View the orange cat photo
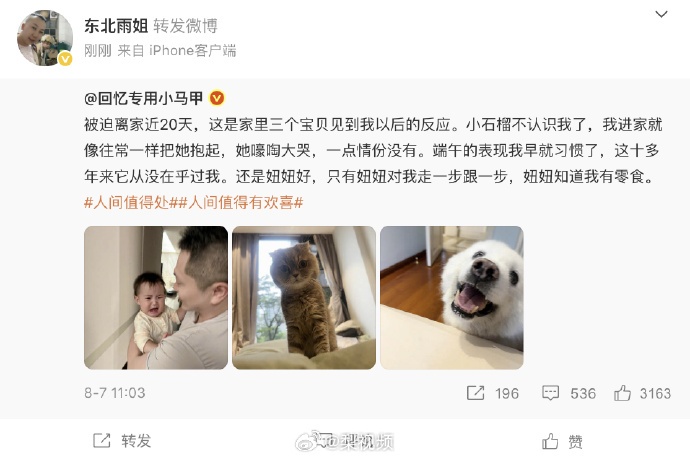The image size is (690, 458). [x=304, y=297]
